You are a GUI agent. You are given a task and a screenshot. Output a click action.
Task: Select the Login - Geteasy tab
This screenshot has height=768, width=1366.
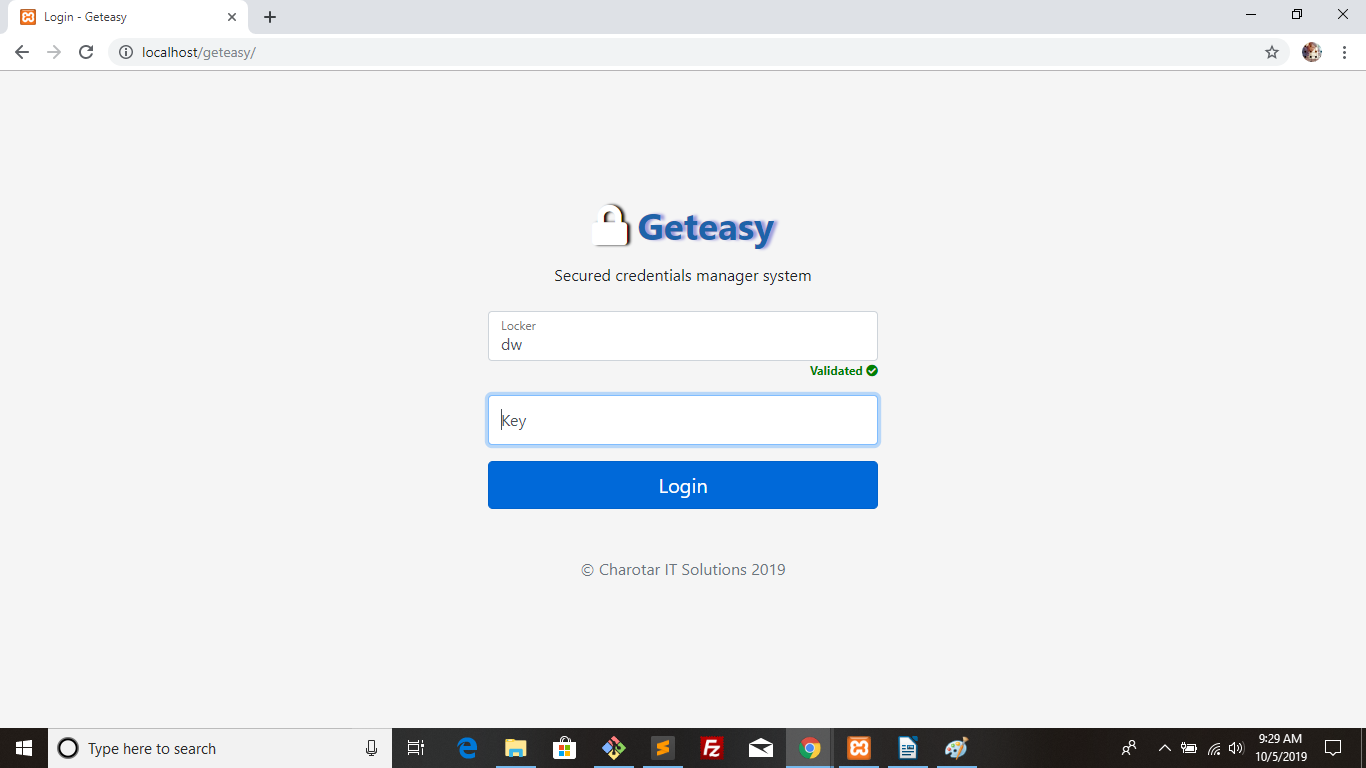128,17
